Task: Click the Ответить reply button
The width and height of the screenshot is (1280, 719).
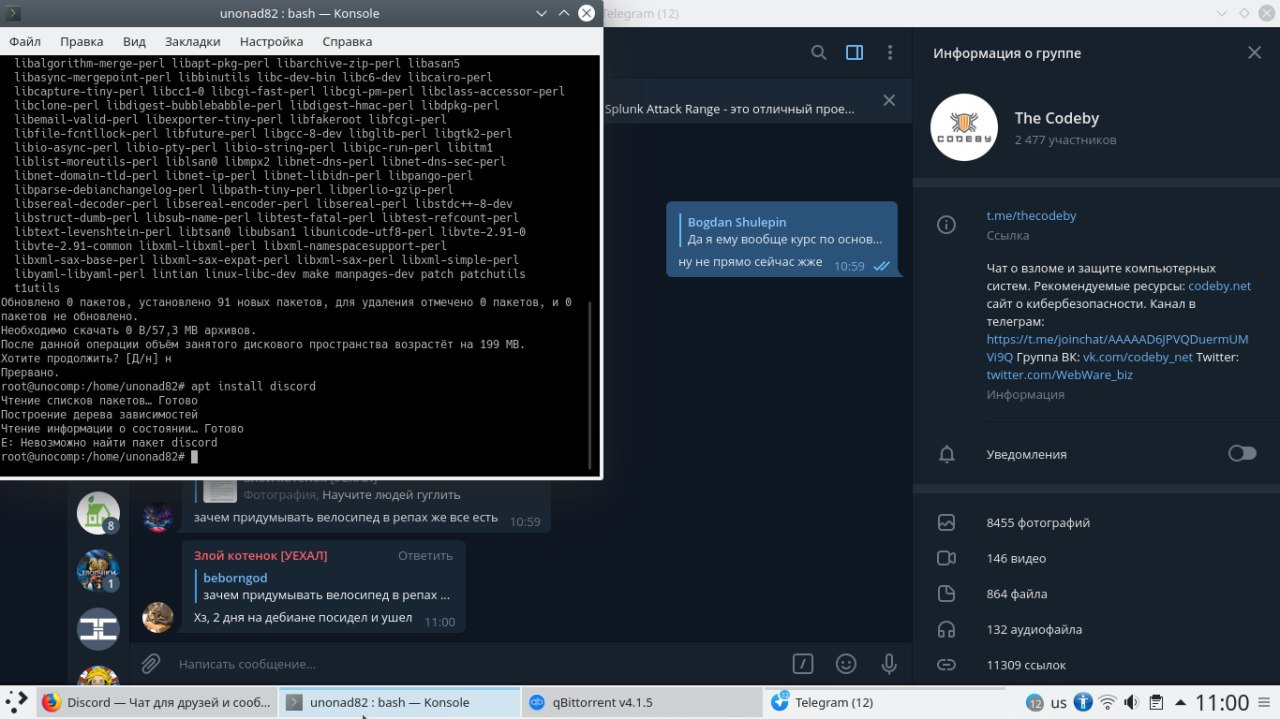Action: coord(425,555)
